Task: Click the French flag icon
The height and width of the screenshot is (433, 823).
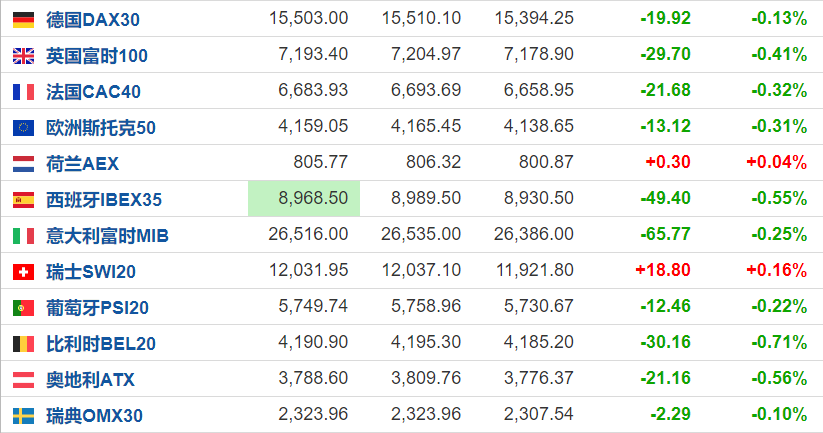Action: [x=24, y=92]
